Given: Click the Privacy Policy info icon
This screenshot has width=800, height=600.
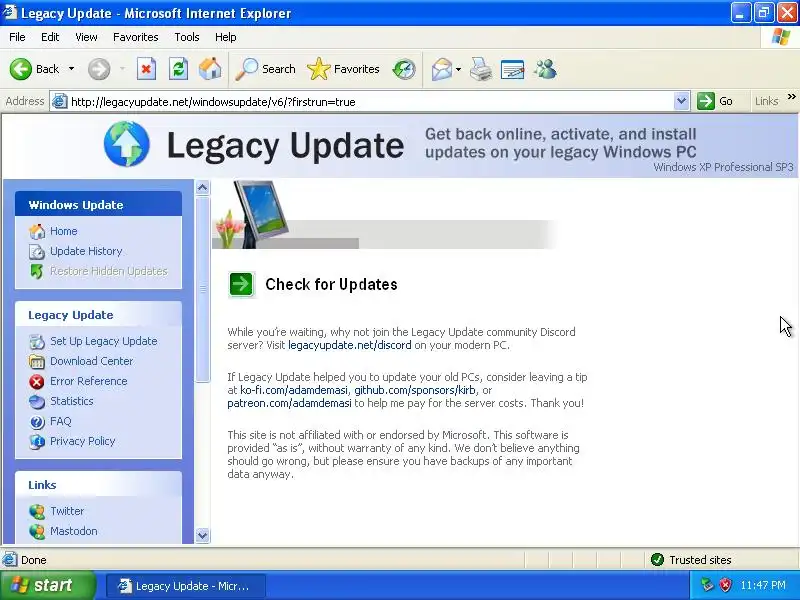Looking at the screenshot, I should [x=37, y=442].
